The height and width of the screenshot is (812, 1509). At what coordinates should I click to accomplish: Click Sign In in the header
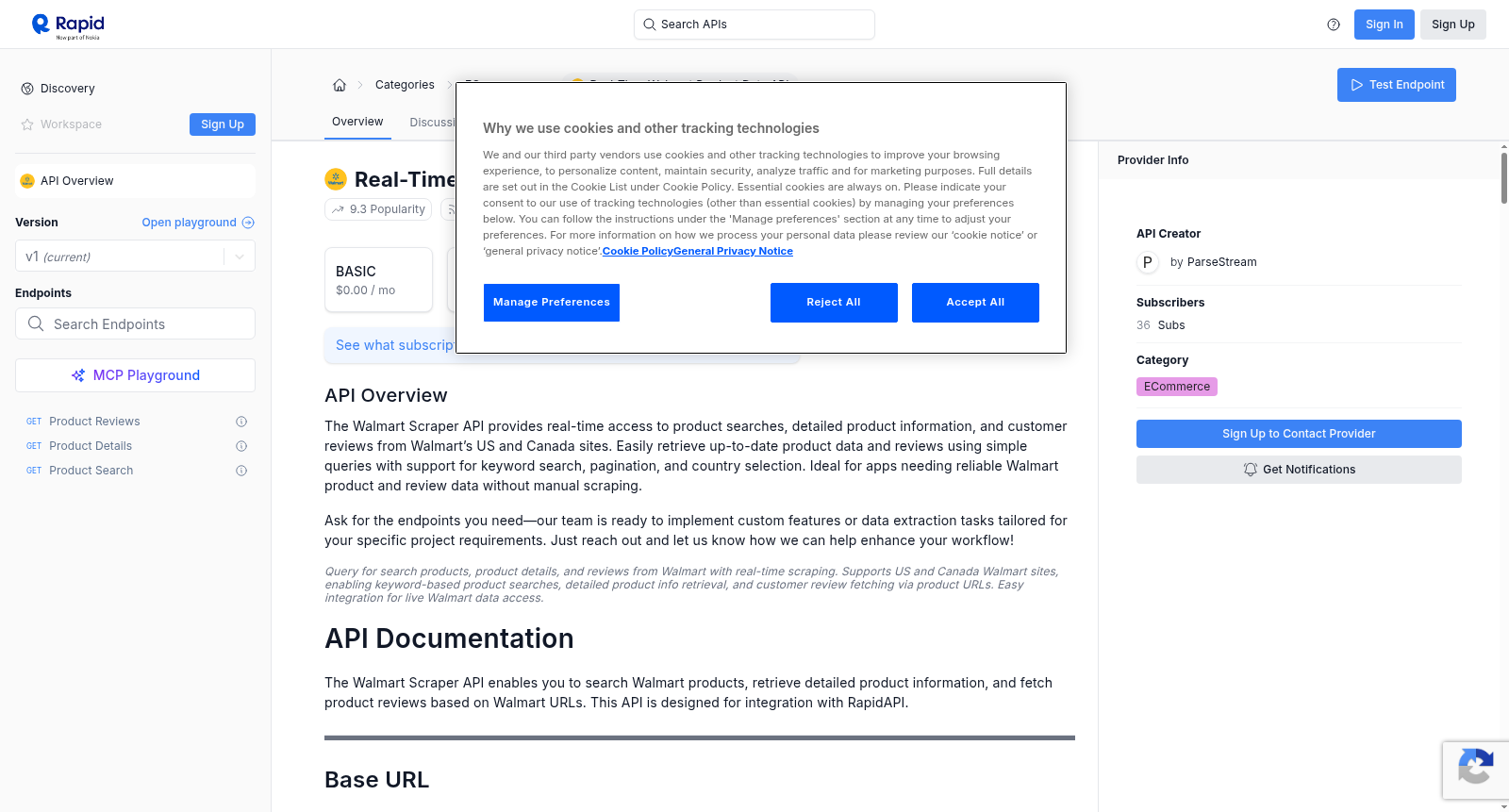click(1385, 25)
